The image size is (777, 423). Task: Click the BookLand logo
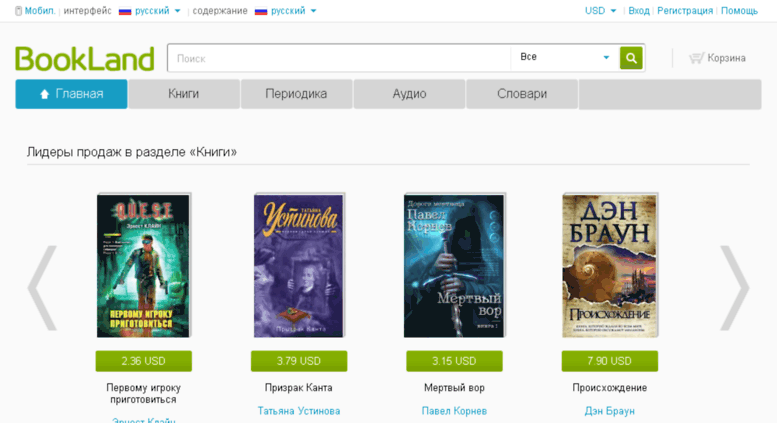[x=85, y=59]
